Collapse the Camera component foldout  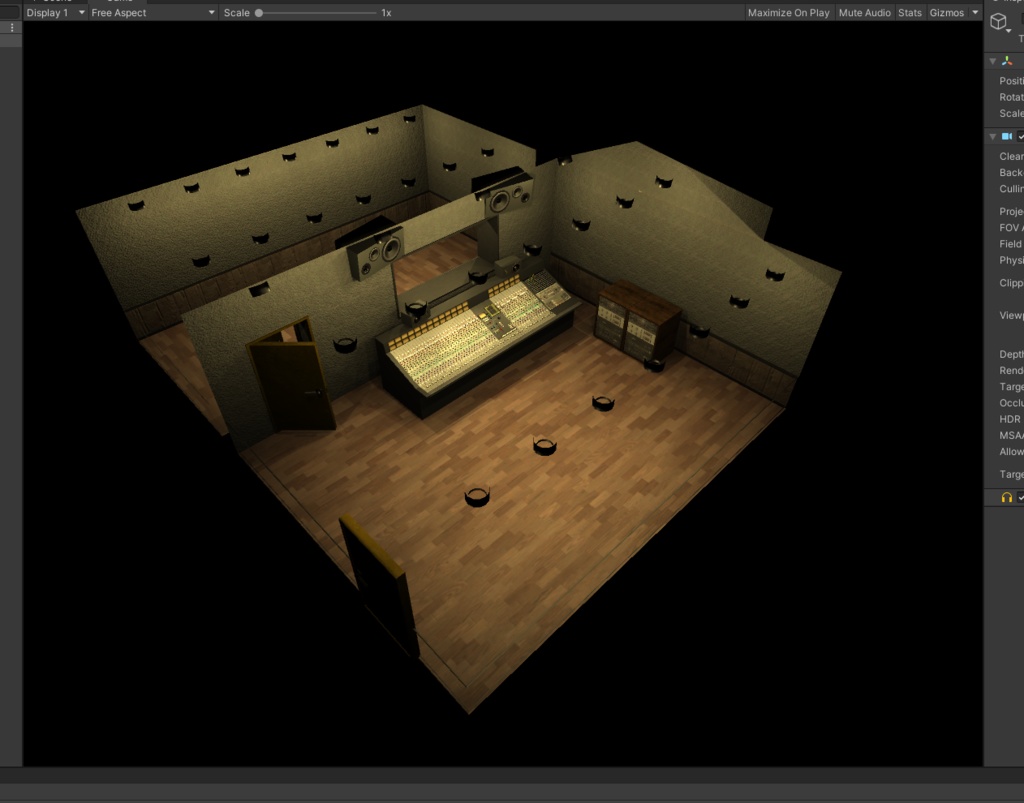pyautogui.click(x=993, y=136)
